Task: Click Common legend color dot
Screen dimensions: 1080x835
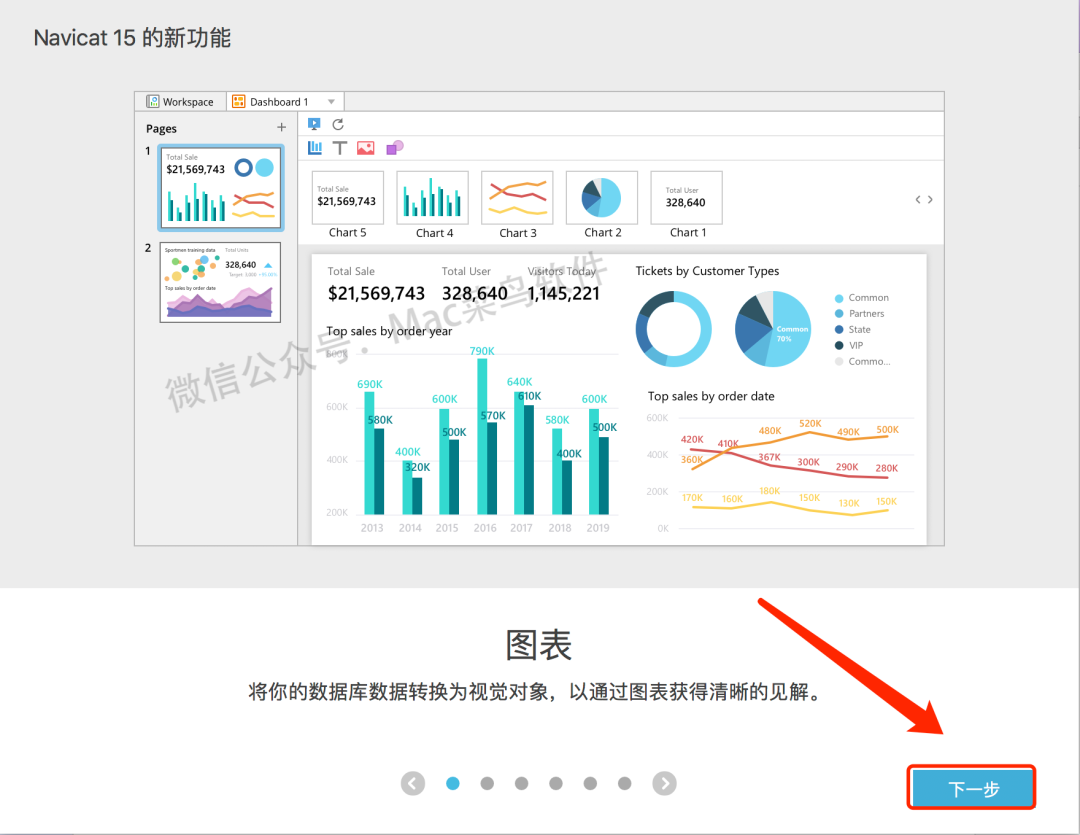Action: [839, 298]
